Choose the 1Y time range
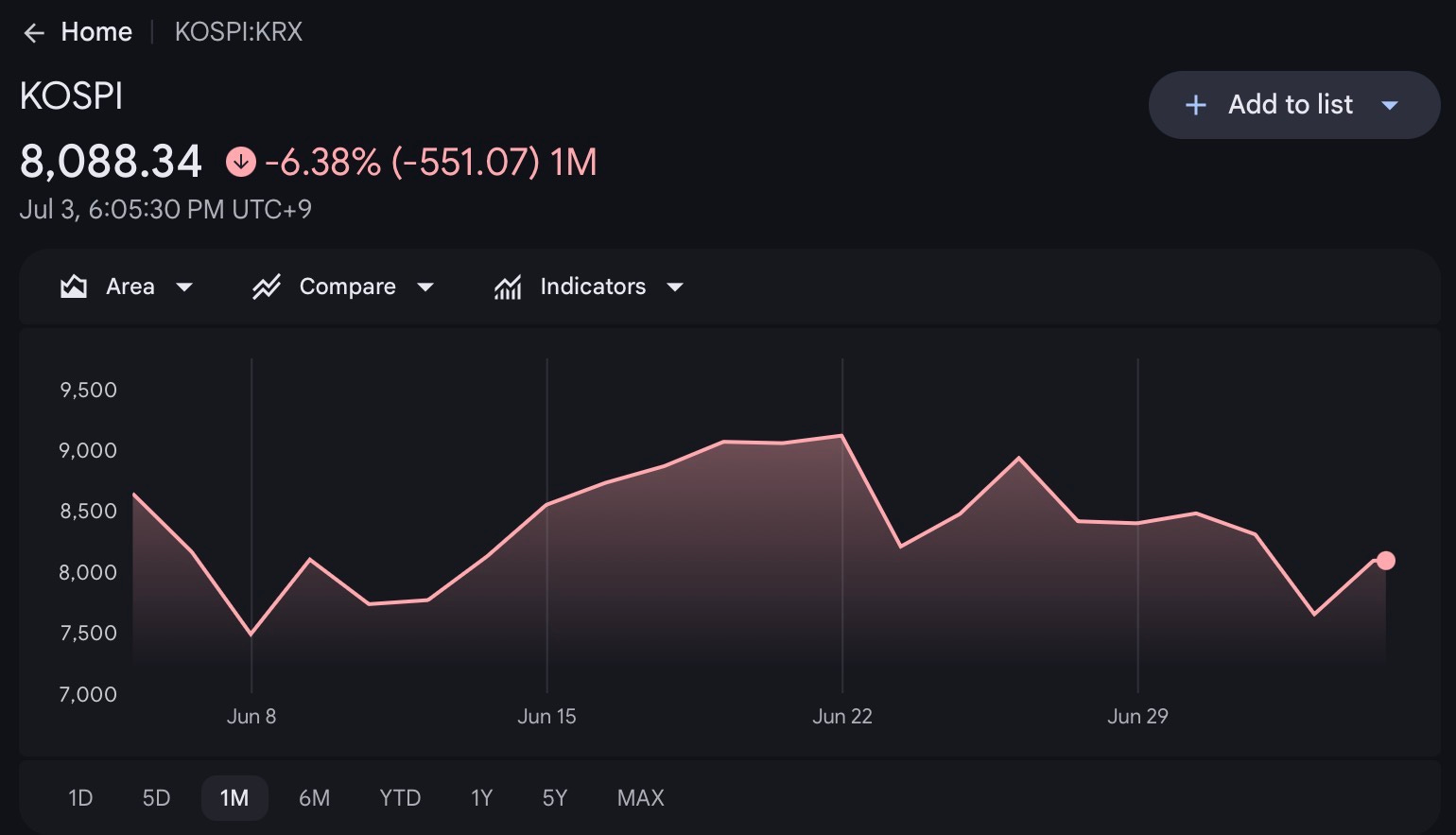 pyautogui.click(x=482, y=798)
